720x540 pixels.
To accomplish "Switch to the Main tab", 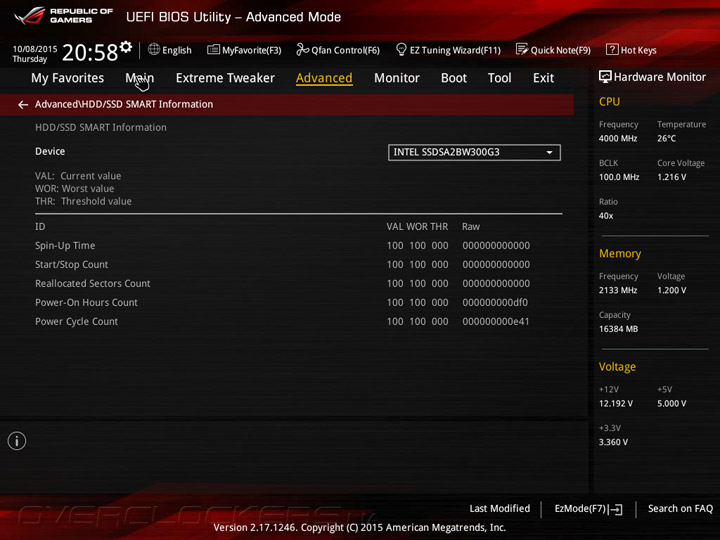I will pyautogui.click(x=140, y=78).
